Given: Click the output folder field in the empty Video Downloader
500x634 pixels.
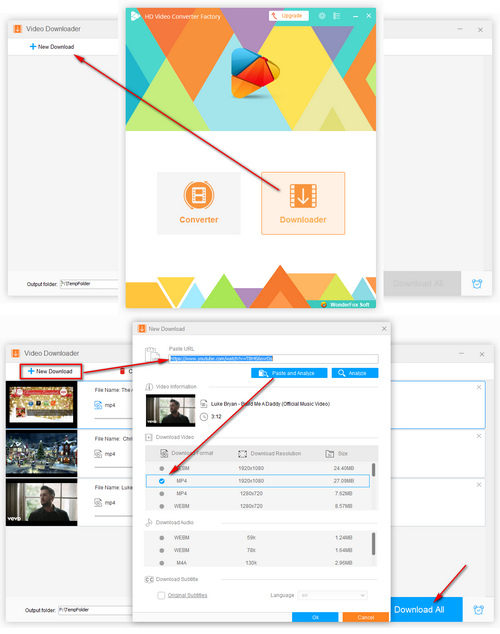Looking at the screenshot, I should point(89,284).
